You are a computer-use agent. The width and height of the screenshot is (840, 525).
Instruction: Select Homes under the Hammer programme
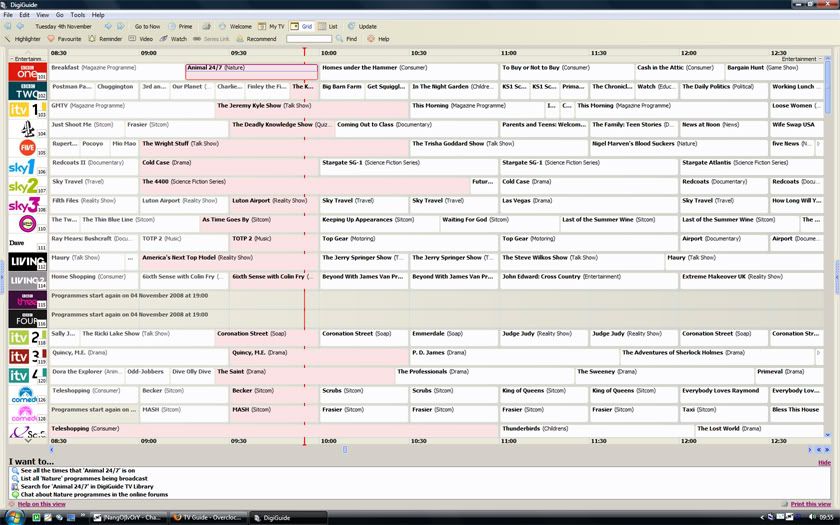click(x=408, y=72)
